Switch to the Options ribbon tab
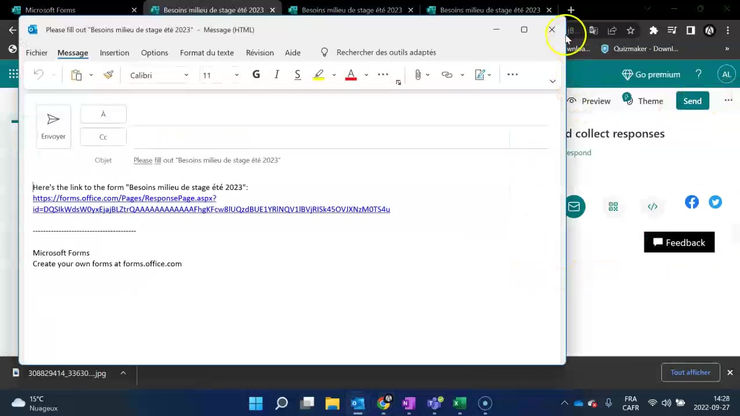740x416 pixels. 154,52
